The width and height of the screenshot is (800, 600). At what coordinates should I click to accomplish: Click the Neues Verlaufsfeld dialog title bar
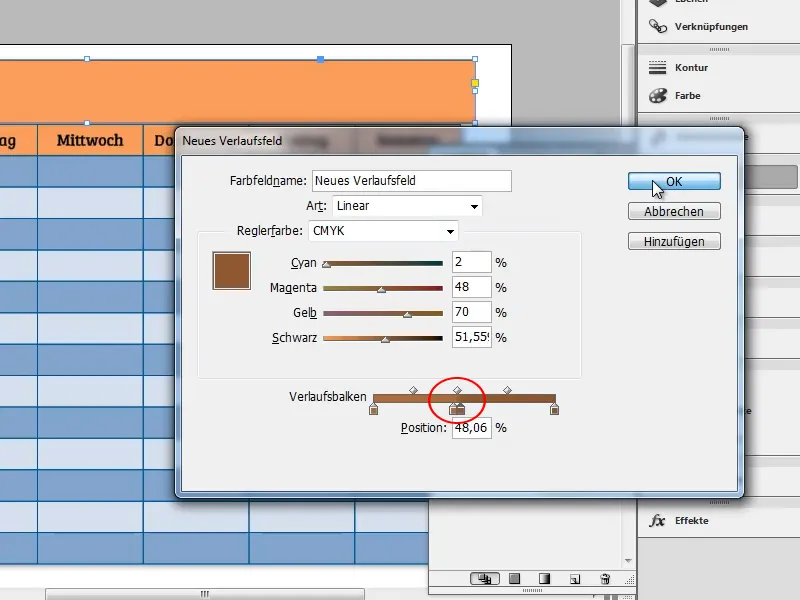(459, 141)
